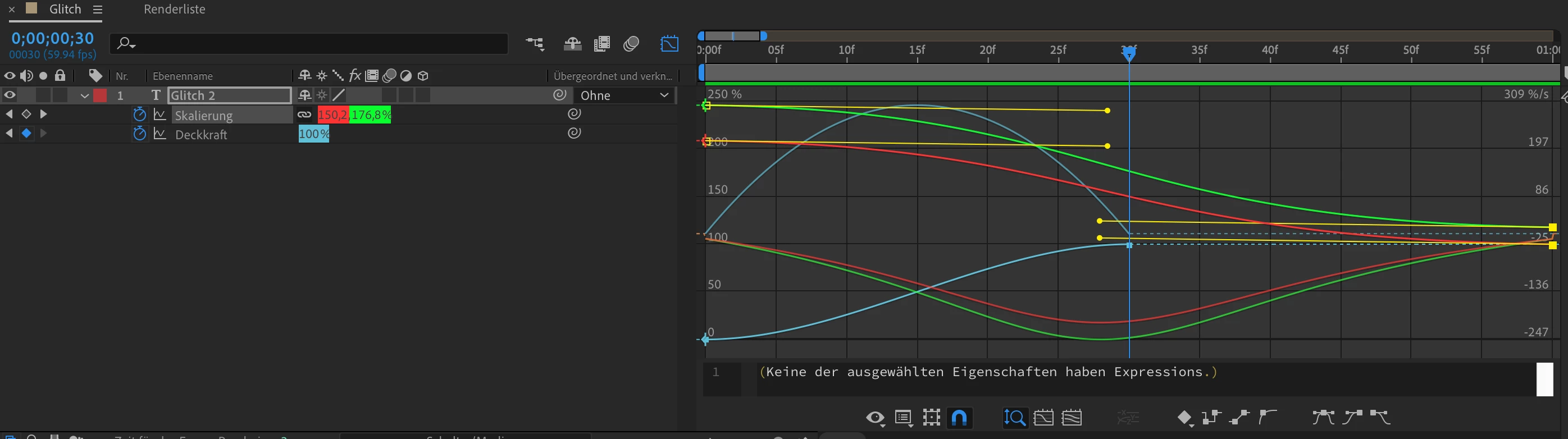
Task: Hide the Glitch 2 layer with its eye
Action: (x=10, y=95)
